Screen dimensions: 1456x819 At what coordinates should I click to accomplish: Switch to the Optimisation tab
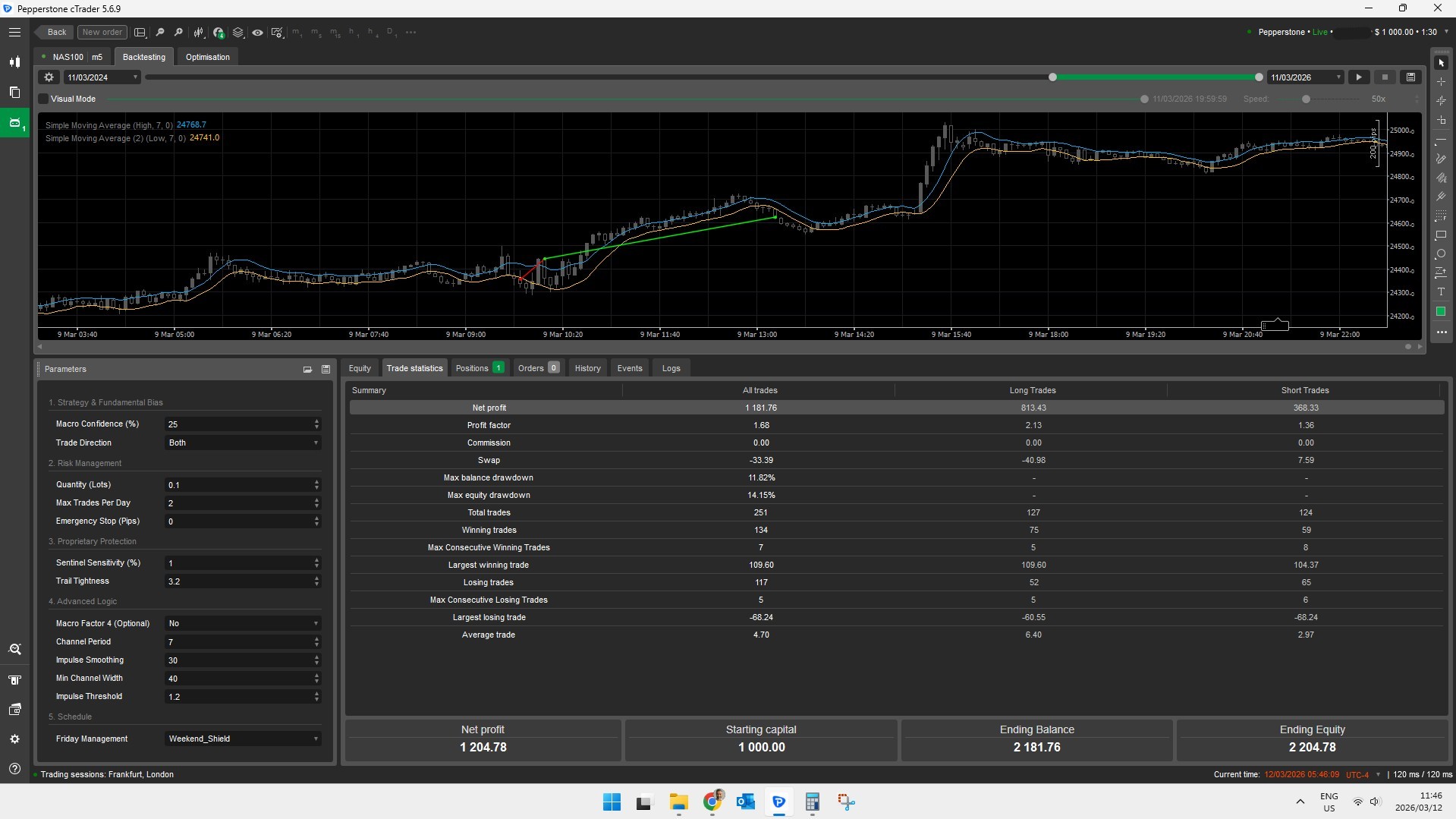206,56
